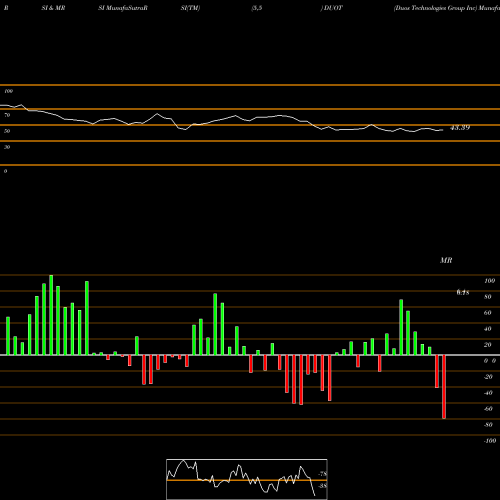Click the MR axis label "0 0"
Screen dimensions: 500x500
[x=490, y=361]
